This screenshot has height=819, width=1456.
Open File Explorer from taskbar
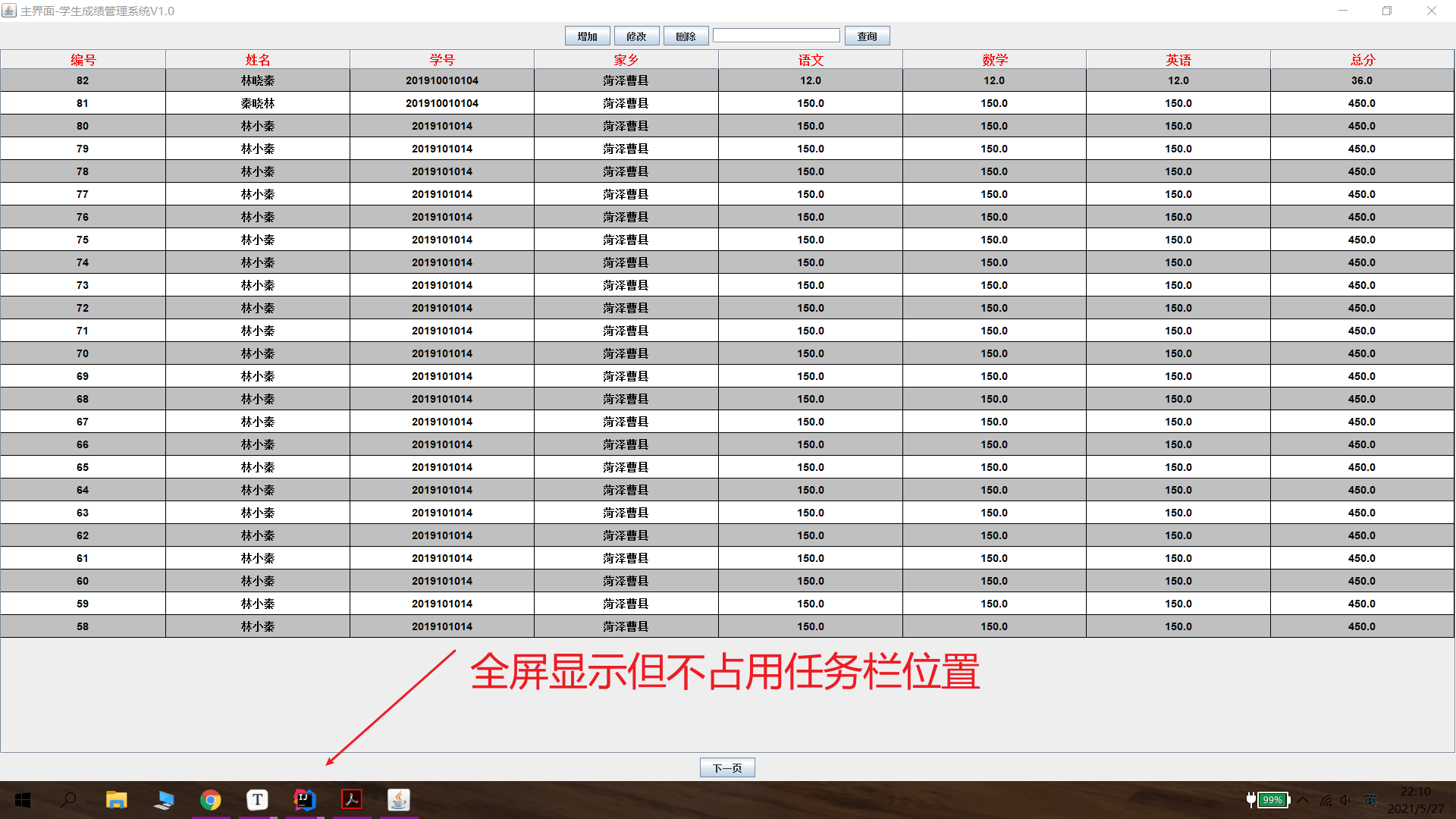(x=116, y=800)
